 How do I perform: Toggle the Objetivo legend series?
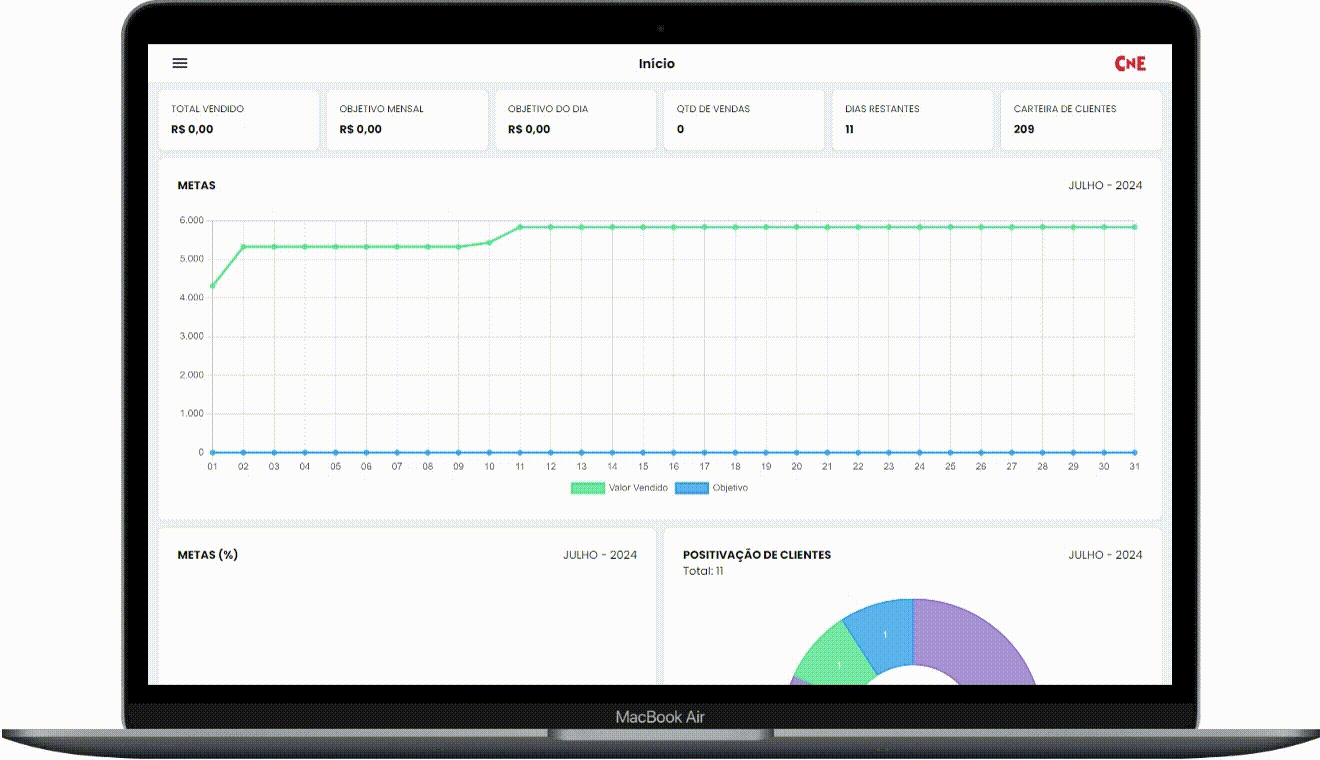pos(729,488)
